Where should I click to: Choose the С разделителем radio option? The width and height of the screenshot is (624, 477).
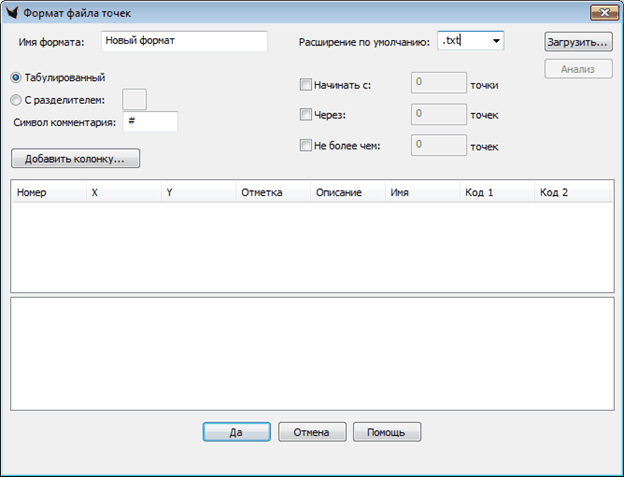click(x=16, y=99)
